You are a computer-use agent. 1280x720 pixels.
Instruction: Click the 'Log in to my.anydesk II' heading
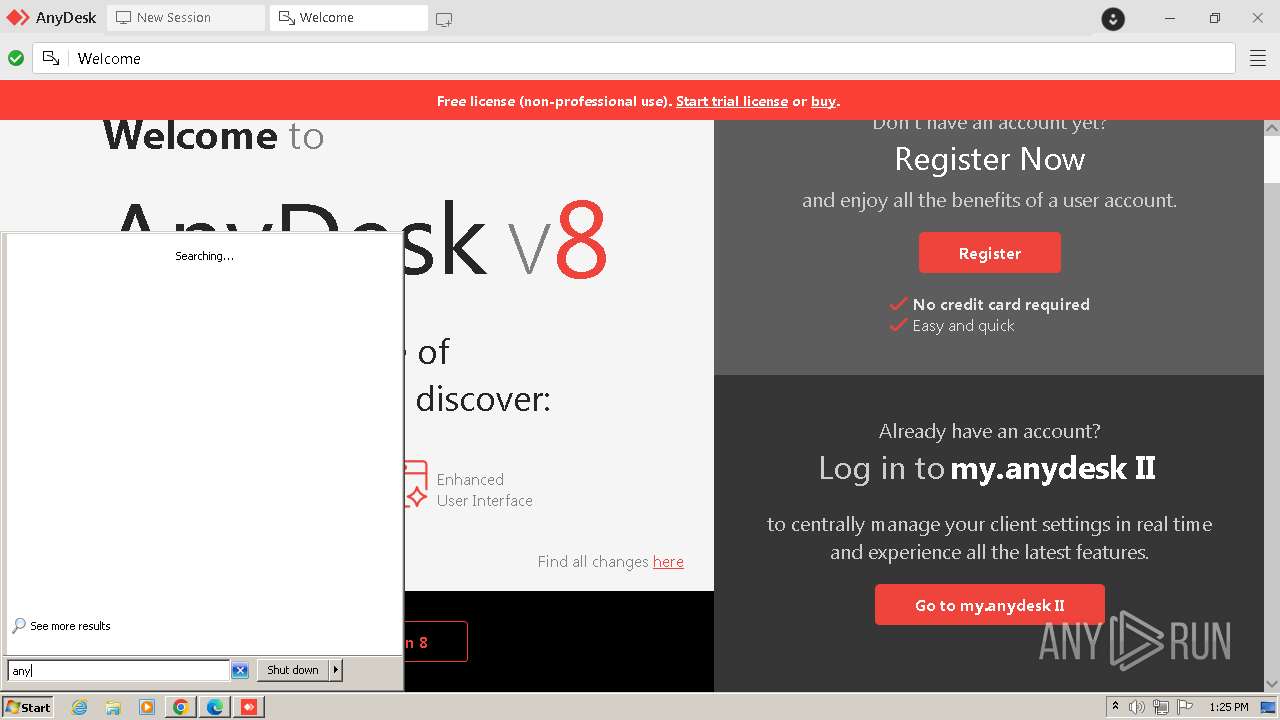point(987,468)
